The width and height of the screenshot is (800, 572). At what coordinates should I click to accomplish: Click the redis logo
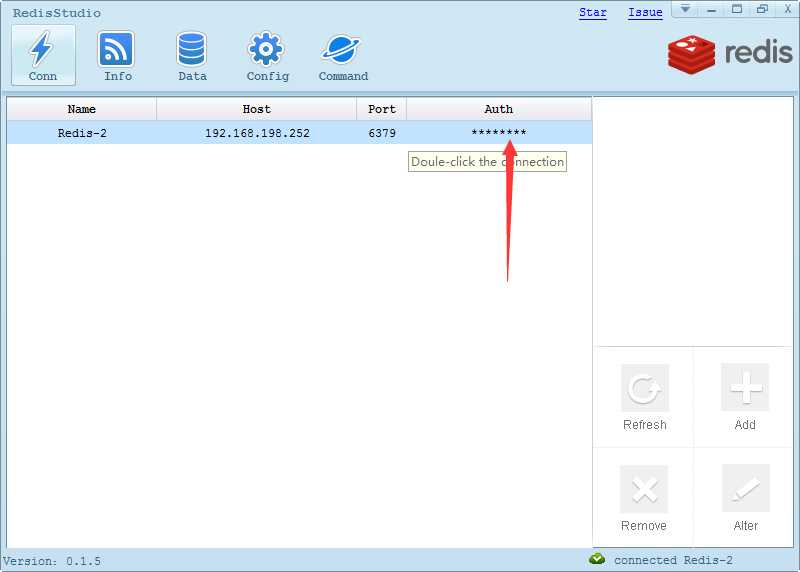[x=730, y=54]
